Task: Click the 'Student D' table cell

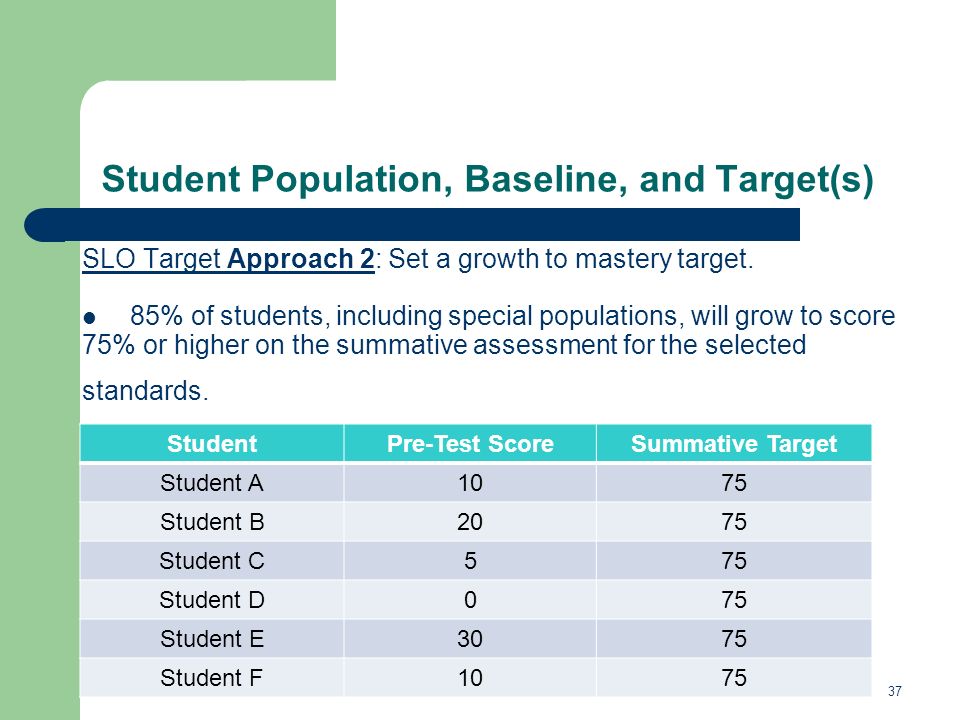Action: pyautogui.click(x=212, y=599)
